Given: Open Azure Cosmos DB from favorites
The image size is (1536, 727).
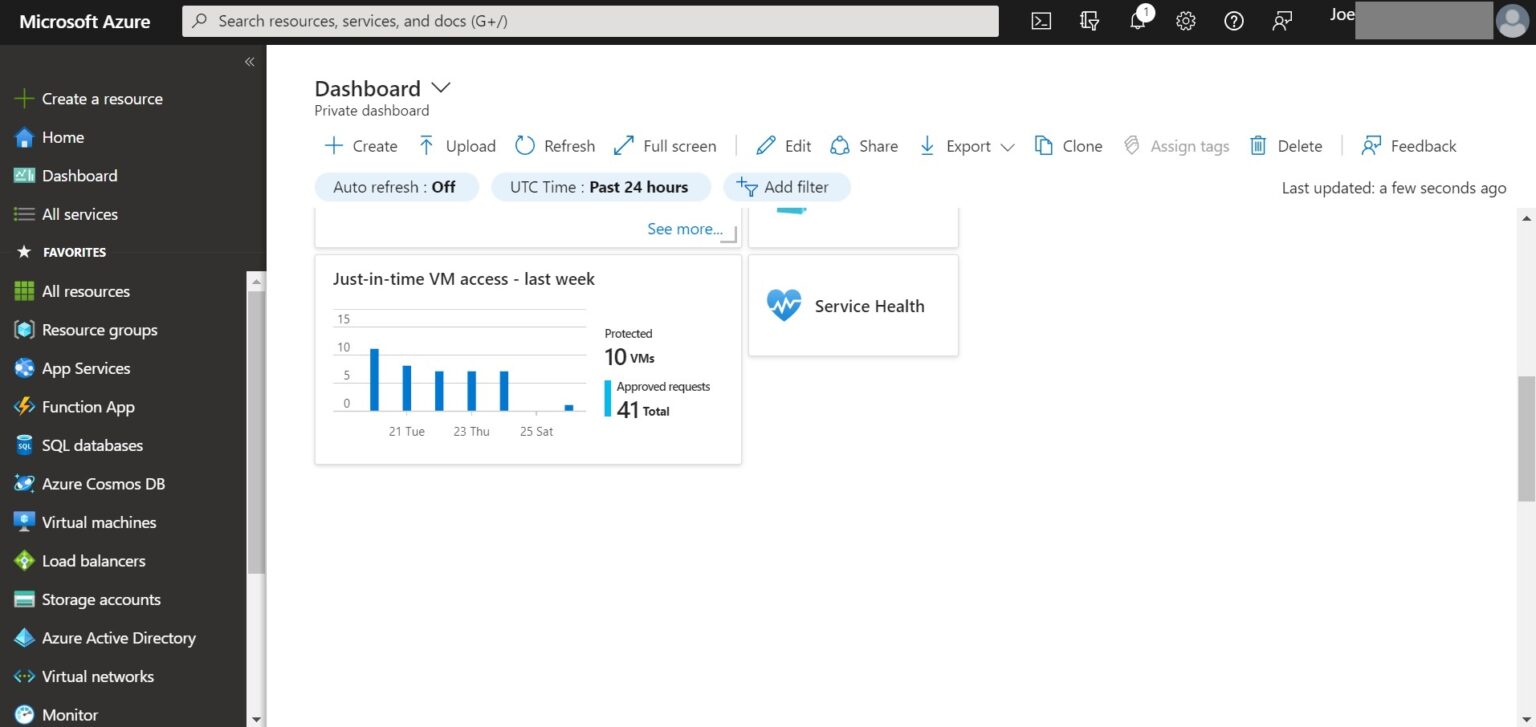Looking at the screenshot, I should [102, 483].
